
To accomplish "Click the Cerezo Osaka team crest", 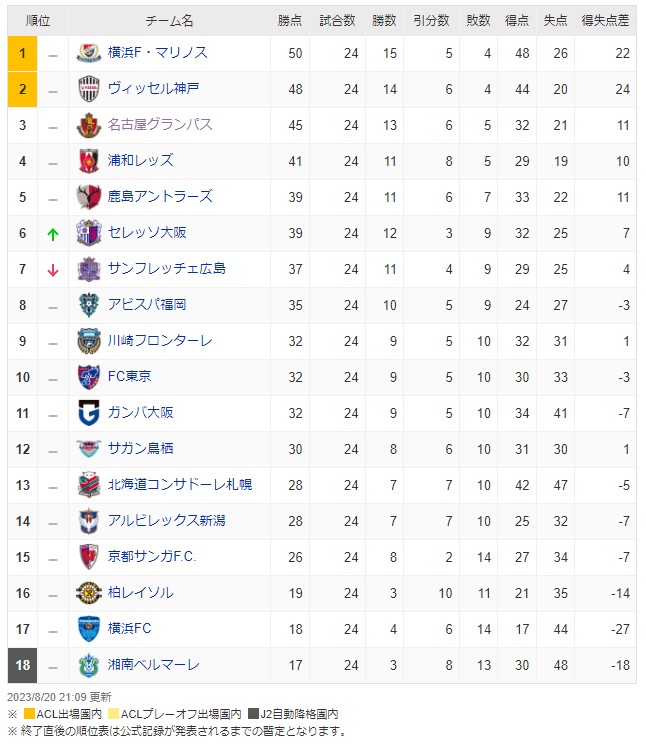I will (89, 233).
